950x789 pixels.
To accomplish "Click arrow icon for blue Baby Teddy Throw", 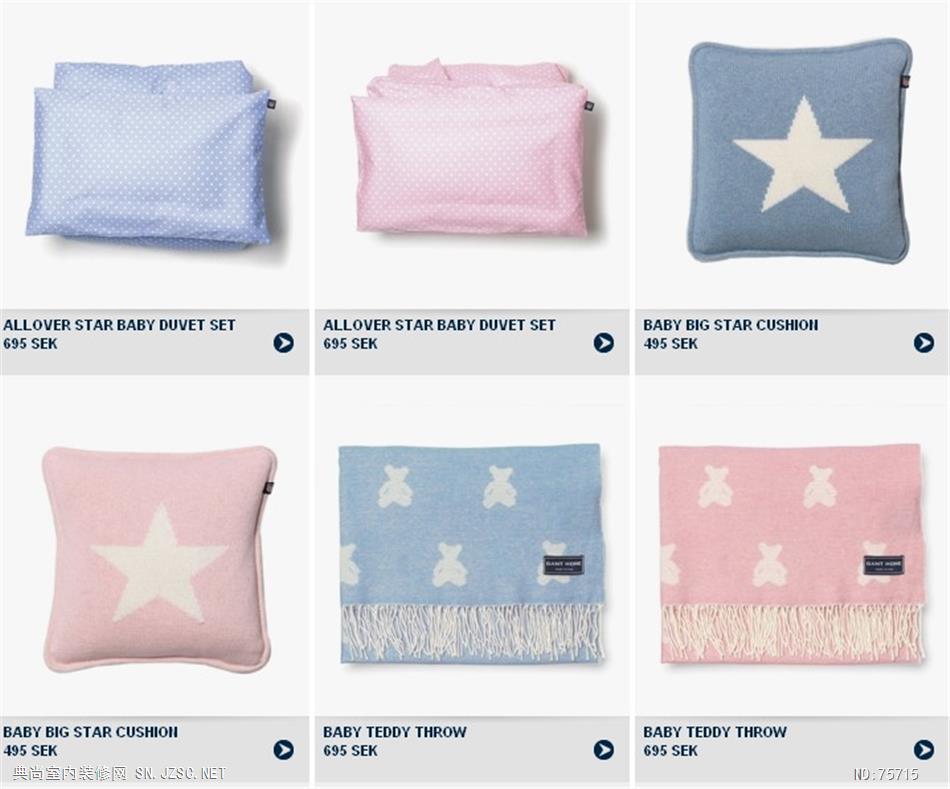I will point(603,750).
